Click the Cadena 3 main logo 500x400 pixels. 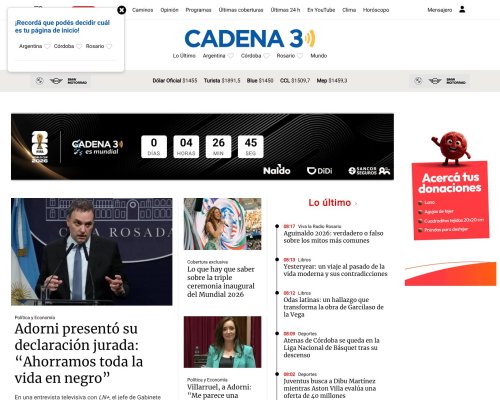pyautogui.click(x=250, y=39)
